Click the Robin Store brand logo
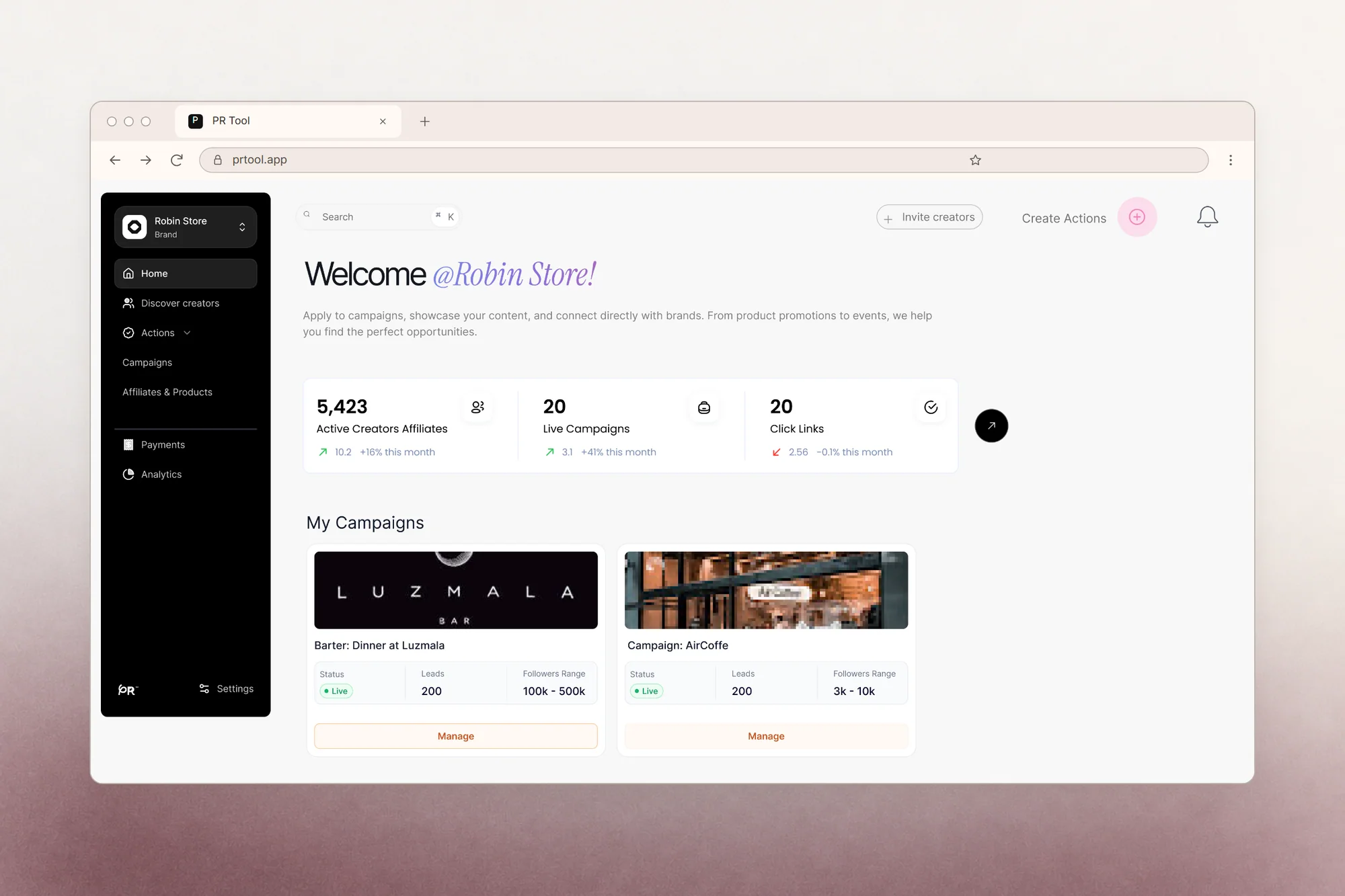Viewport: 1345px width, 896px height. [x=134, y=227]
